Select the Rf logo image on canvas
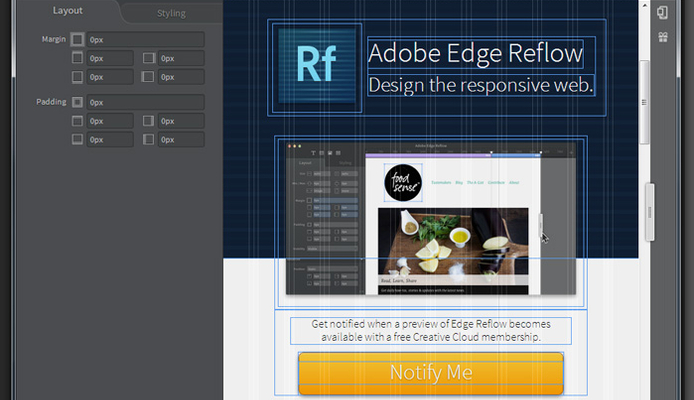This screenshot has height=400, width=694. point(317,66)
